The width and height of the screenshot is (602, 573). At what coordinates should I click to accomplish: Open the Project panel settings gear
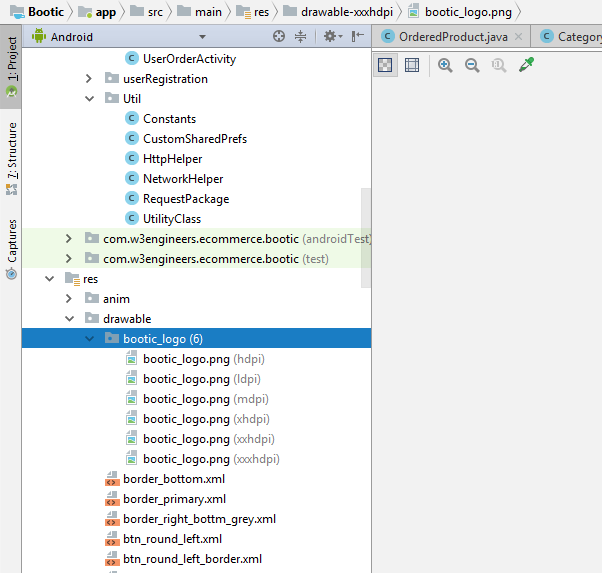328,36
